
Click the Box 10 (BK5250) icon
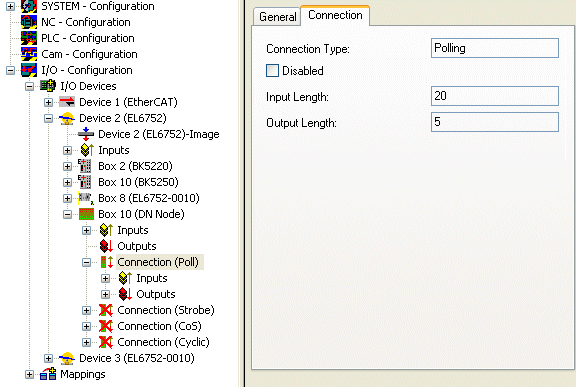85,182
